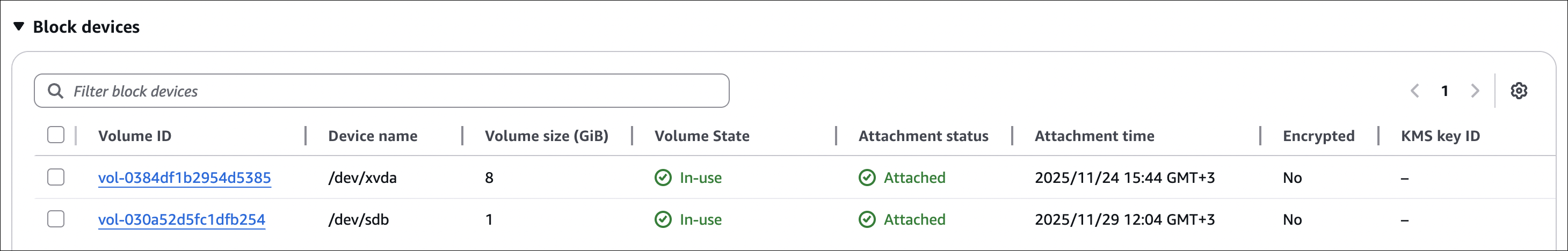Click Attached status icon for /dev/sdb
Image resolution: width=1568 pixels, height=251 pixels.
[x=867, y=219]
